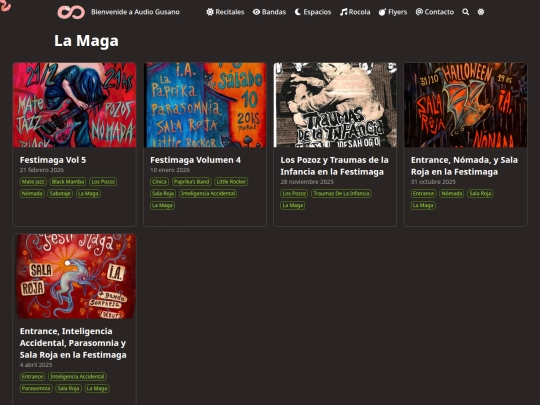The width and height of the screenshot is (540, 405).
Task: Click La Maga tag in the 31 octubre card
Action: click(423, 205)
